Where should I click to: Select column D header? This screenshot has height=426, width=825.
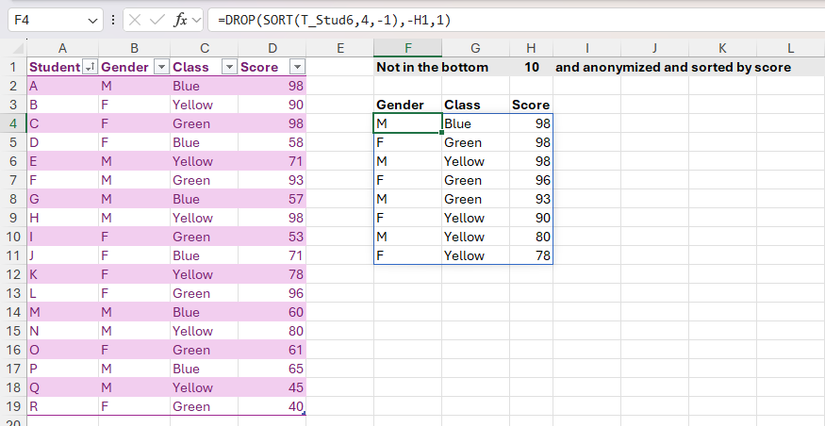pyautogui.click(x=273, y=48)
